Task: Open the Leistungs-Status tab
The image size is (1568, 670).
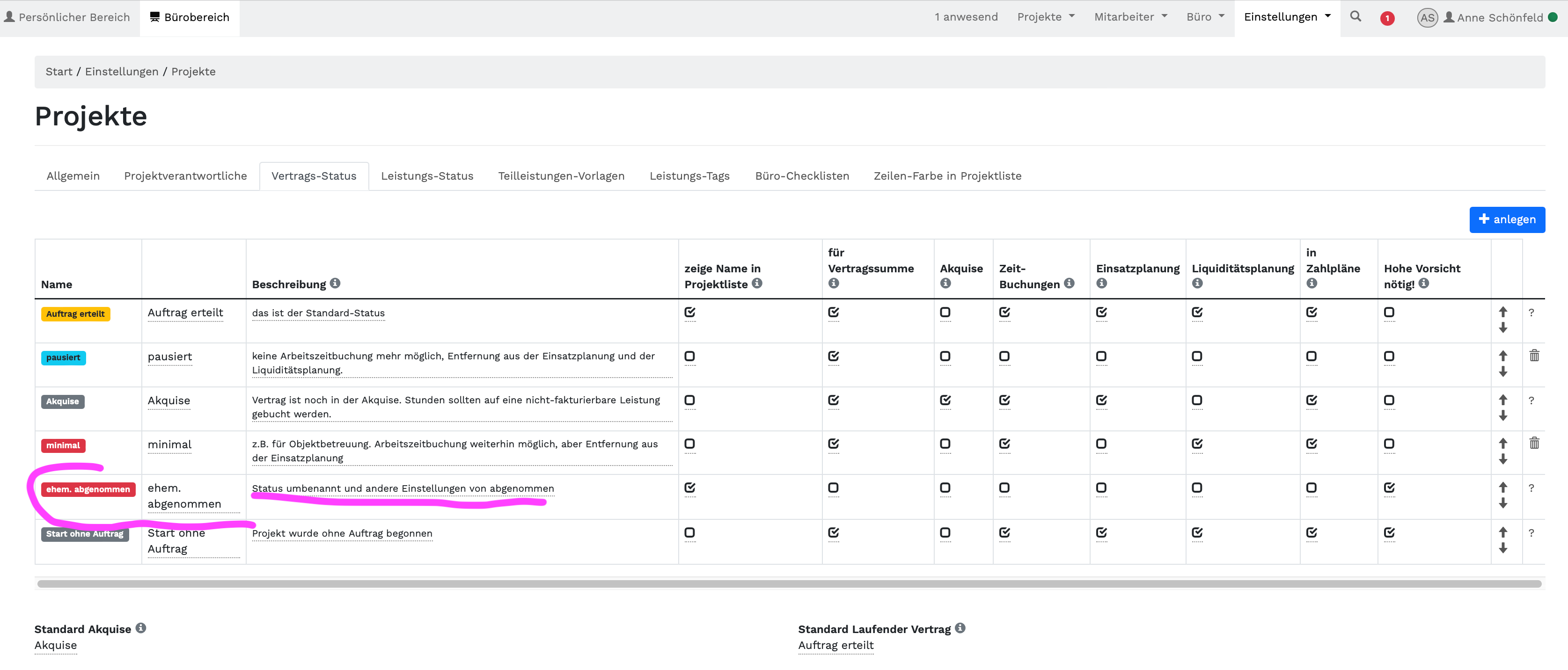Action: point(427,176)
